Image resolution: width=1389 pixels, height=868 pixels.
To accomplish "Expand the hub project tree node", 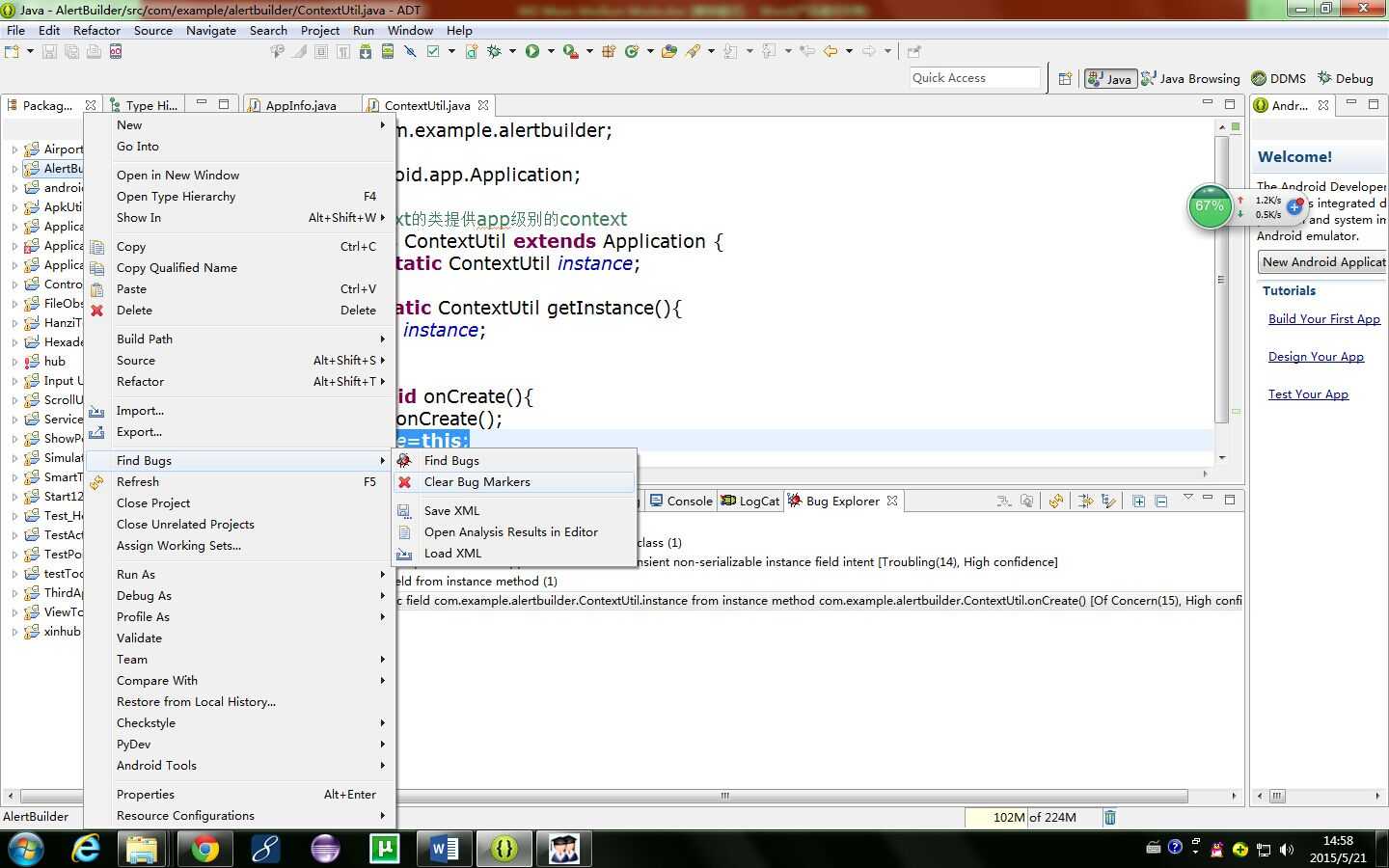I will [14, 362].
